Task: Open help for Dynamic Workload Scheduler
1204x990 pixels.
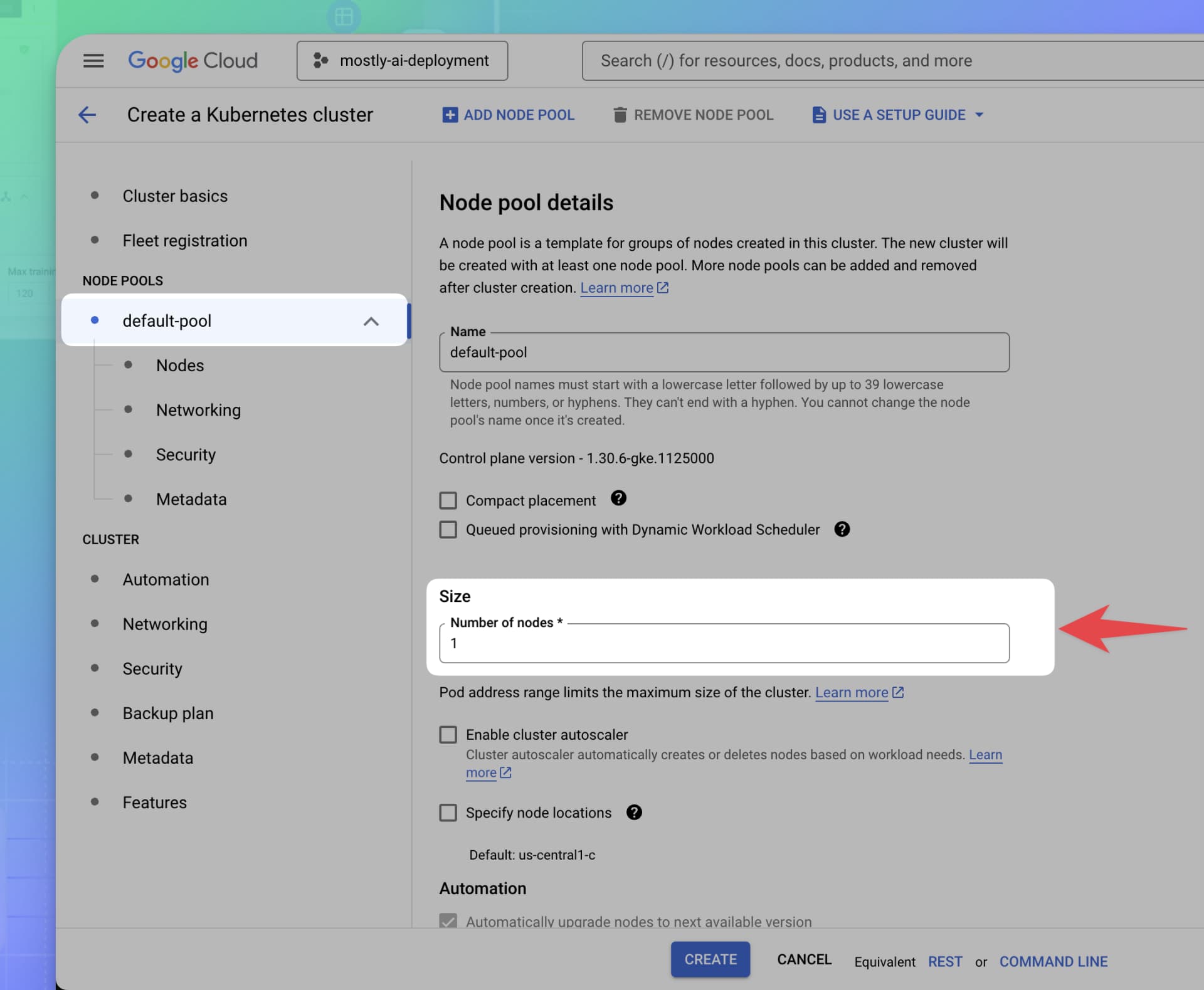Action: point(843,529)
